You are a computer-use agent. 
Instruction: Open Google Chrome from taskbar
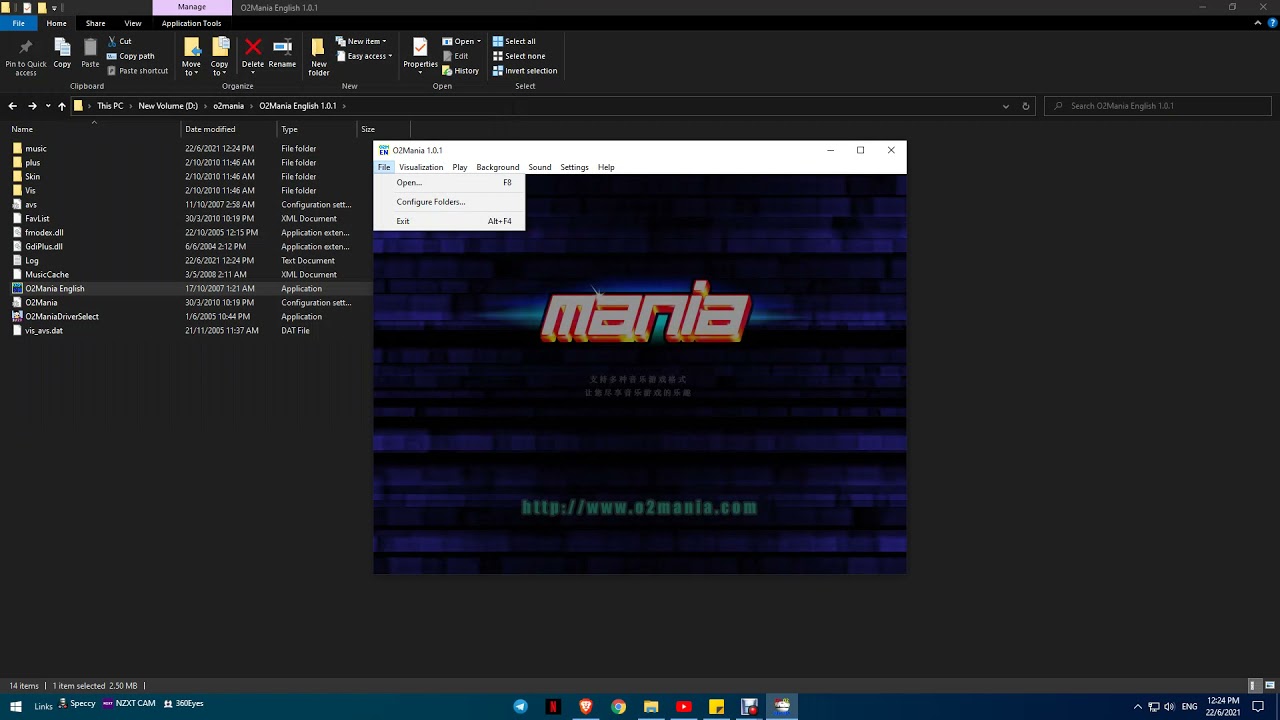[618, 706]
